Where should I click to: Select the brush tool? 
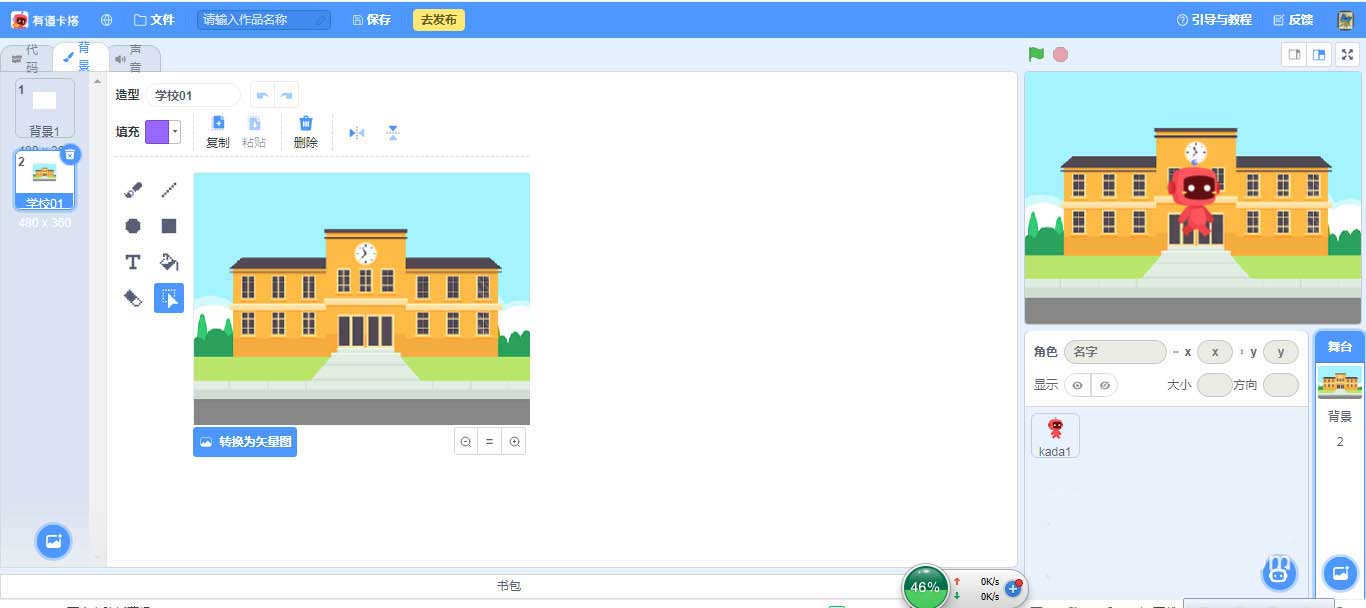[x=133, y=190]
